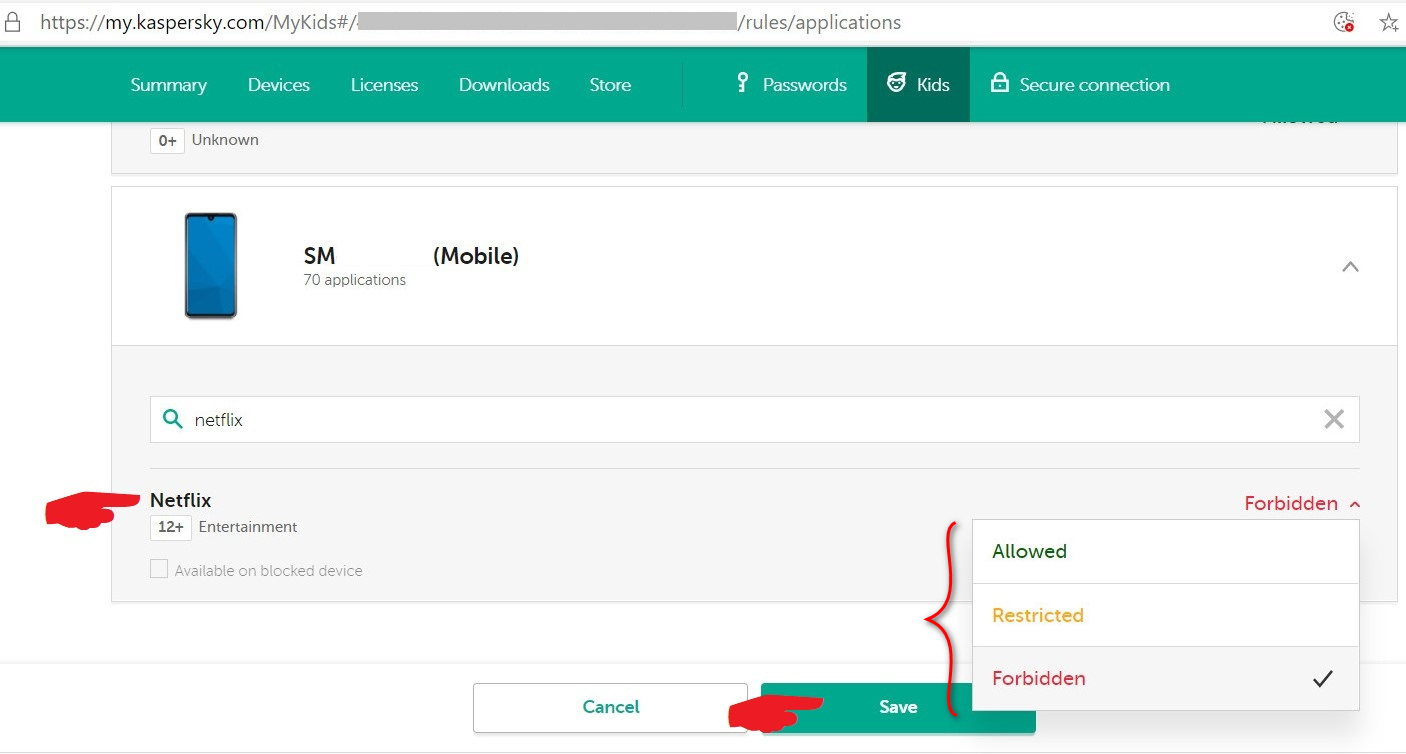Click the lock icon in address bar
This screenshot has width=1406, height=754.
click(12, 22)
